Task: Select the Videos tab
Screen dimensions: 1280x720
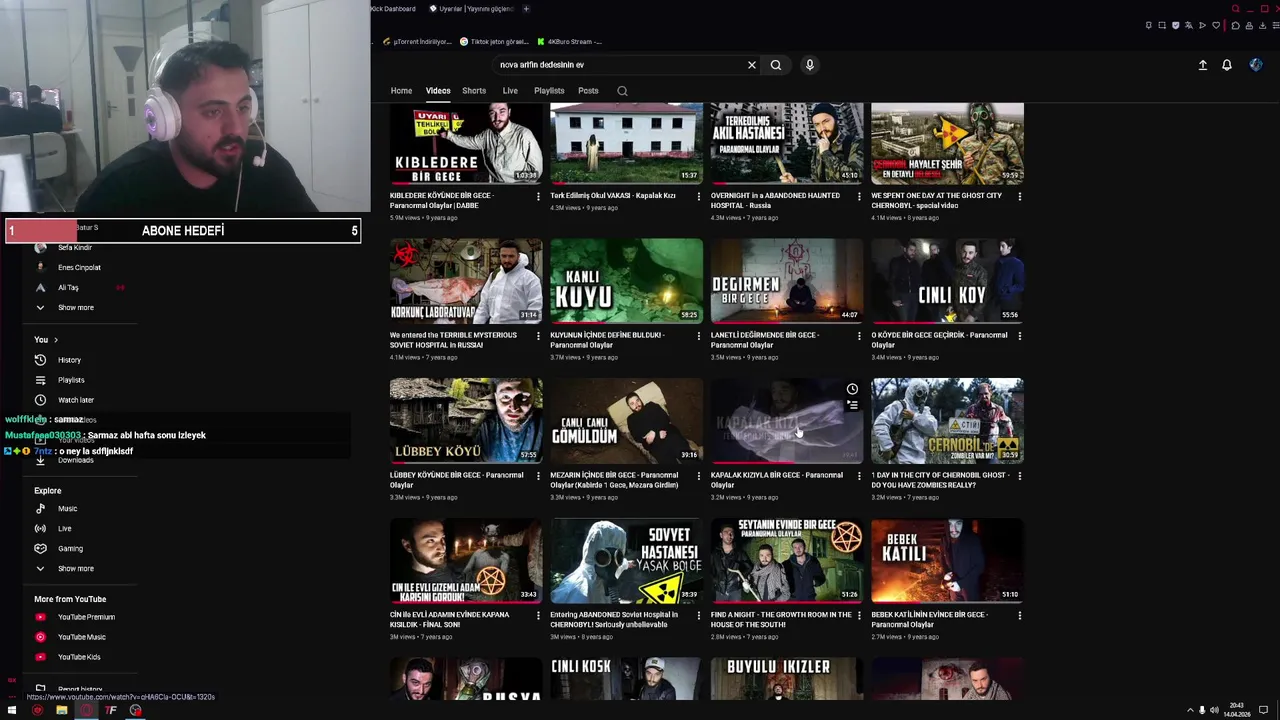Action: pos(438,91)
